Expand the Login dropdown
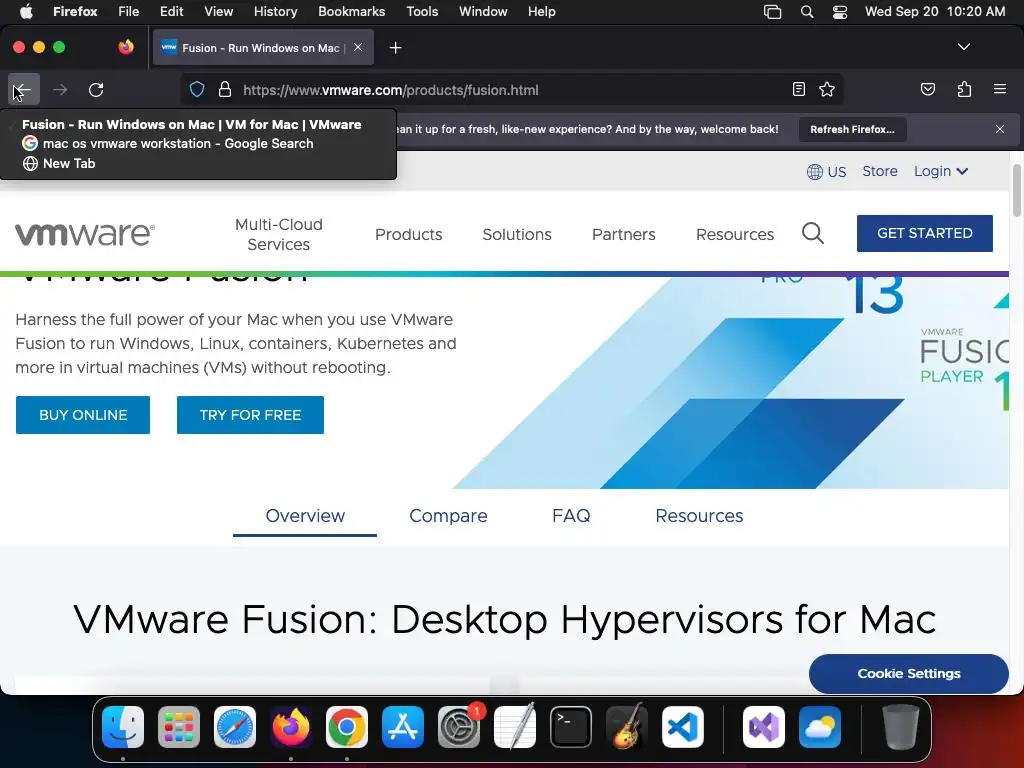 pyautogui.click(x=940, y=171)
